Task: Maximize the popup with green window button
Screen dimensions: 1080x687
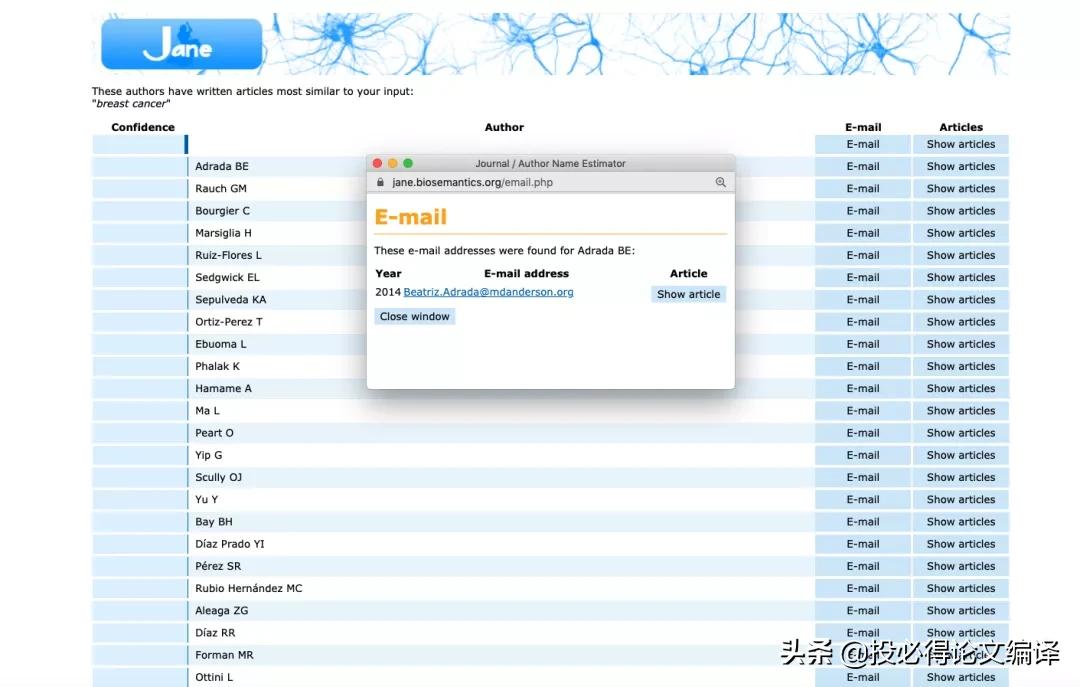Action: [408, 163]
